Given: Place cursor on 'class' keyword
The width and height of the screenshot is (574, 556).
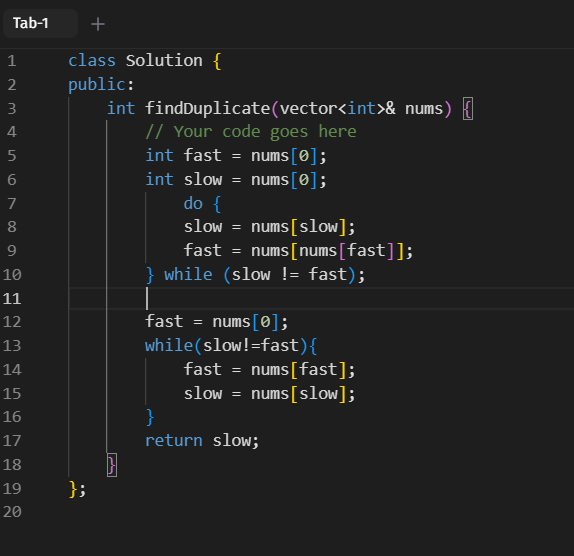Looking at the screenshot, I should point(92,60).
